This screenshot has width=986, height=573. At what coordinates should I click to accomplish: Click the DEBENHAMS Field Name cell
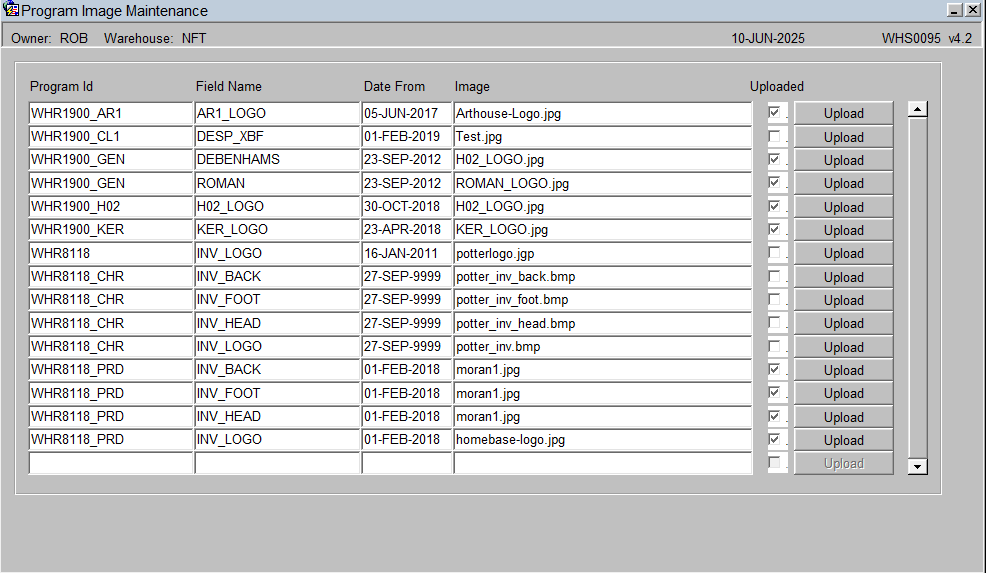coord(277,160)
